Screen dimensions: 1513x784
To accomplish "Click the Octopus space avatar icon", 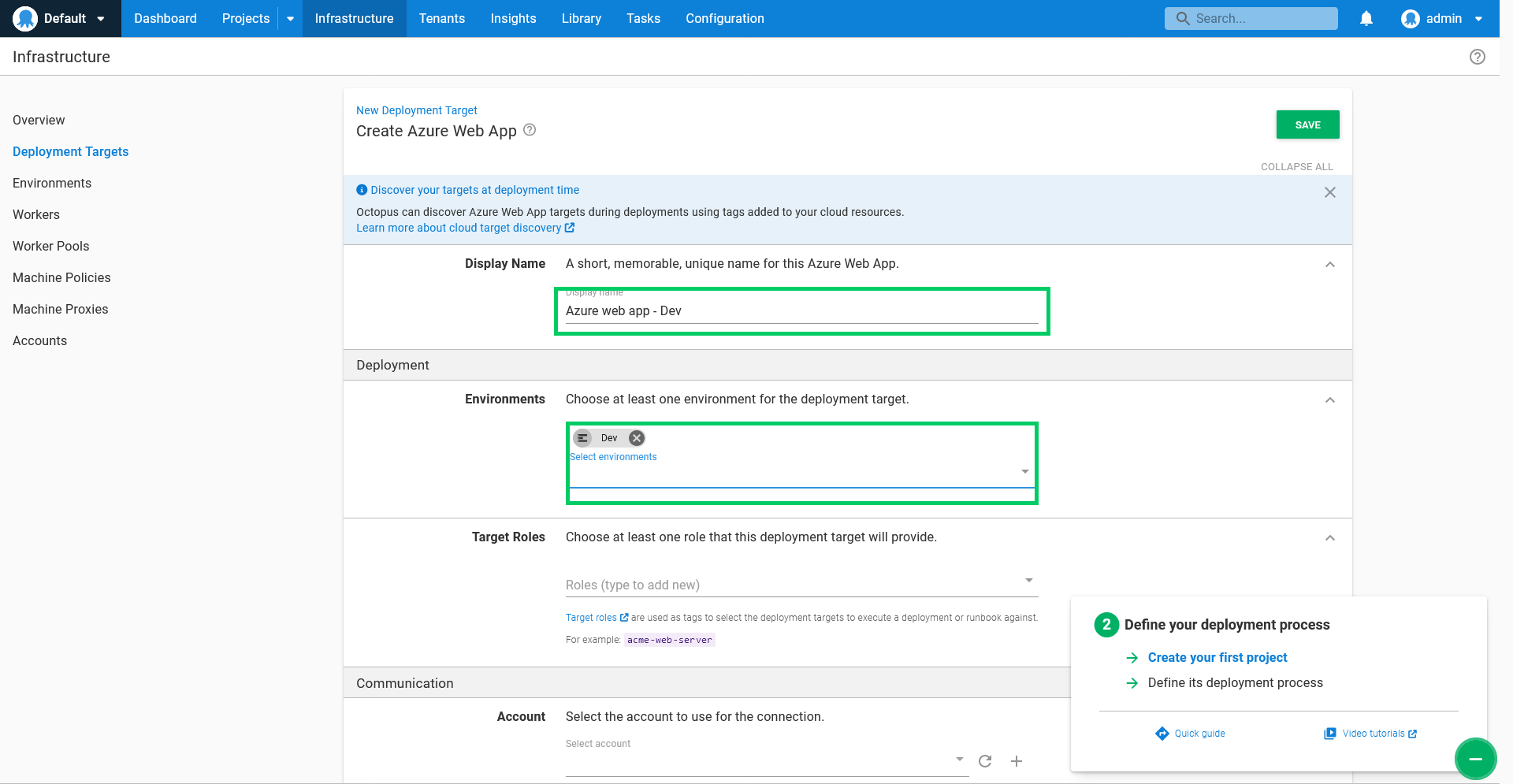I will point(25,18).
